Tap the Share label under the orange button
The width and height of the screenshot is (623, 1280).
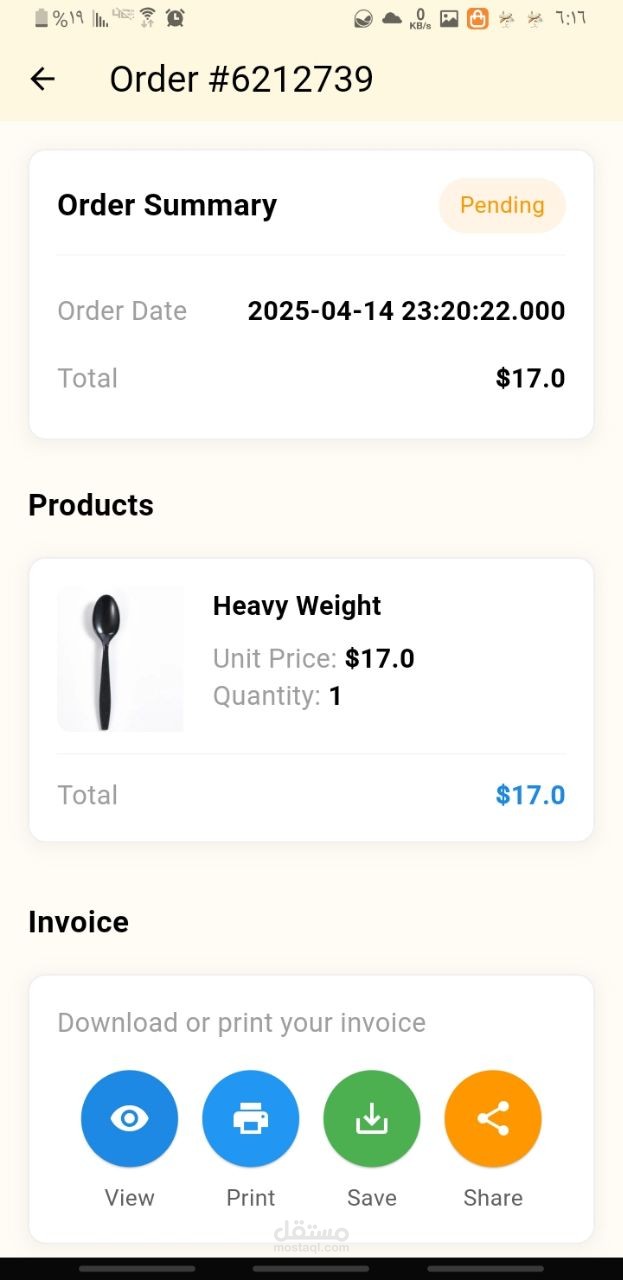[x=493, y=1197]
